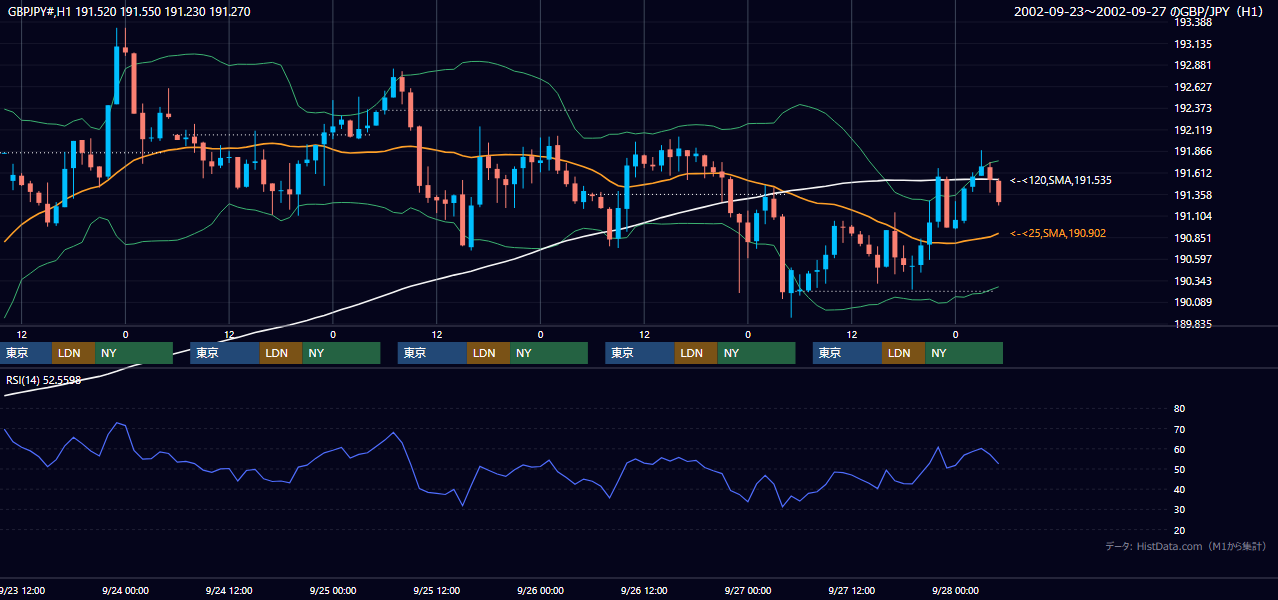Image resolution: width=1278 pixels, height=600 pixels.
Task: Select the 9/27 12:00 date label
Action: pyautogui.click(x=852, y=590)
